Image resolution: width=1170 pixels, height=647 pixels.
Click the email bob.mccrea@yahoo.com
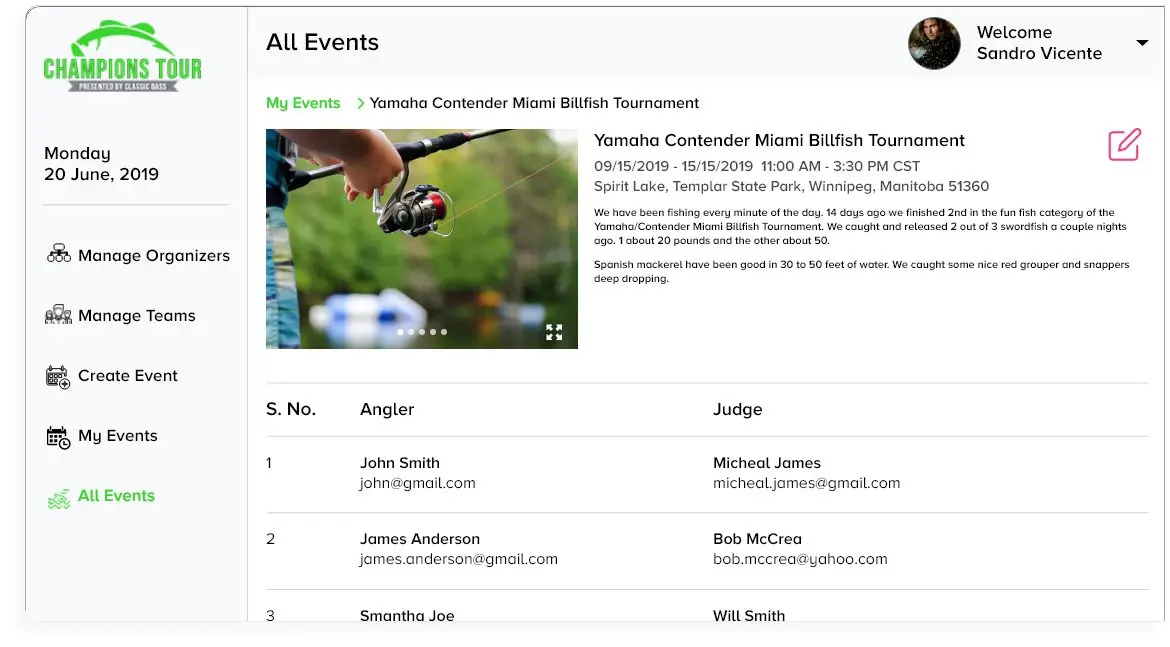click(x=801, y=559)
